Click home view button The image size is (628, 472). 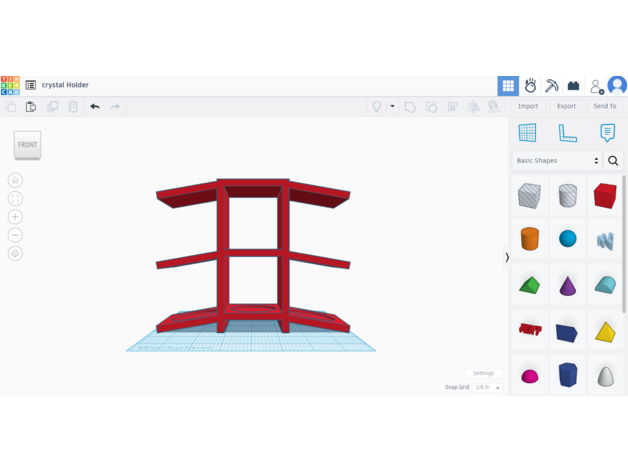pyautogui.click(x=15, y=180)
